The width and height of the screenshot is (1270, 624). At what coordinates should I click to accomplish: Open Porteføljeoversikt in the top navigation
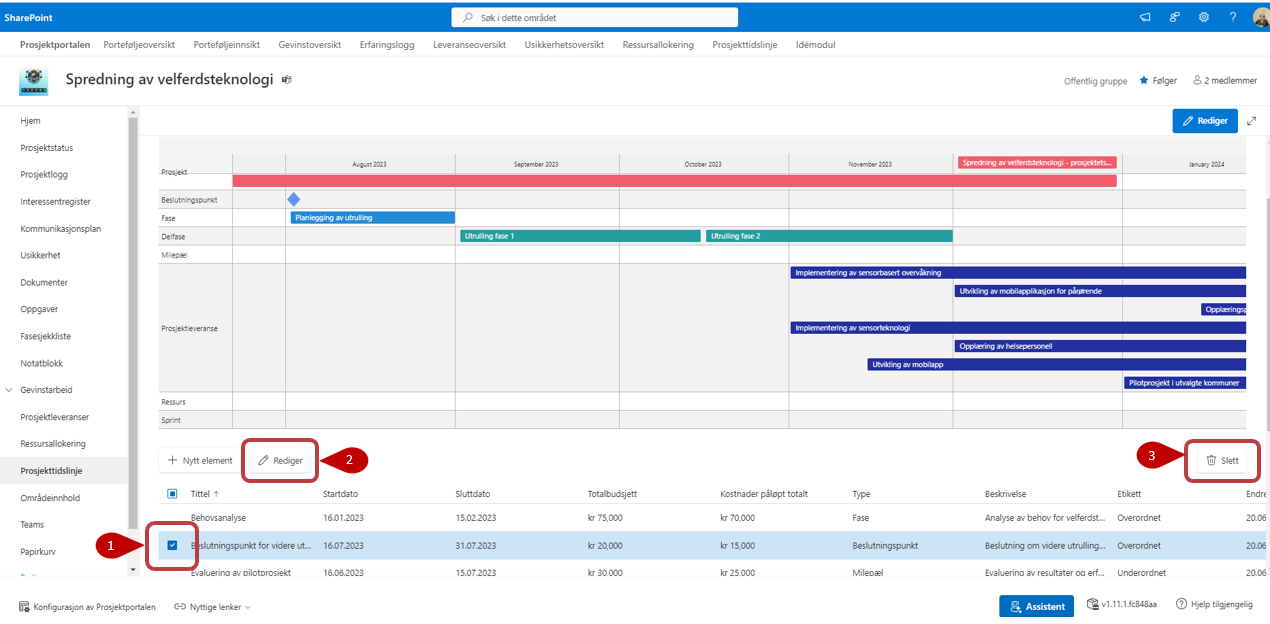pos(140,45)
